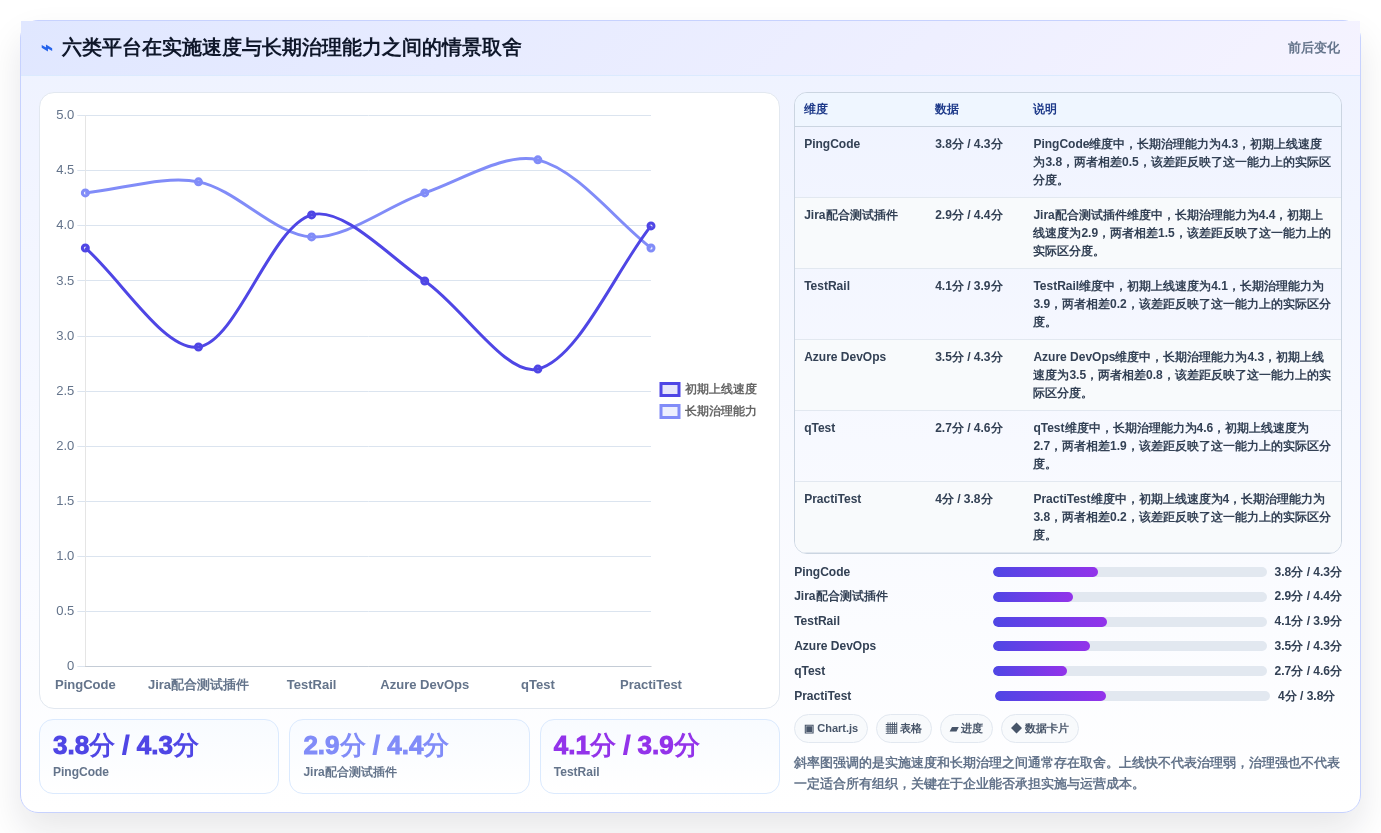Open the Jira配合测试插件 2.9分 / 4.4分 data card
This screenshot has width=1381, height=833.
409,757
